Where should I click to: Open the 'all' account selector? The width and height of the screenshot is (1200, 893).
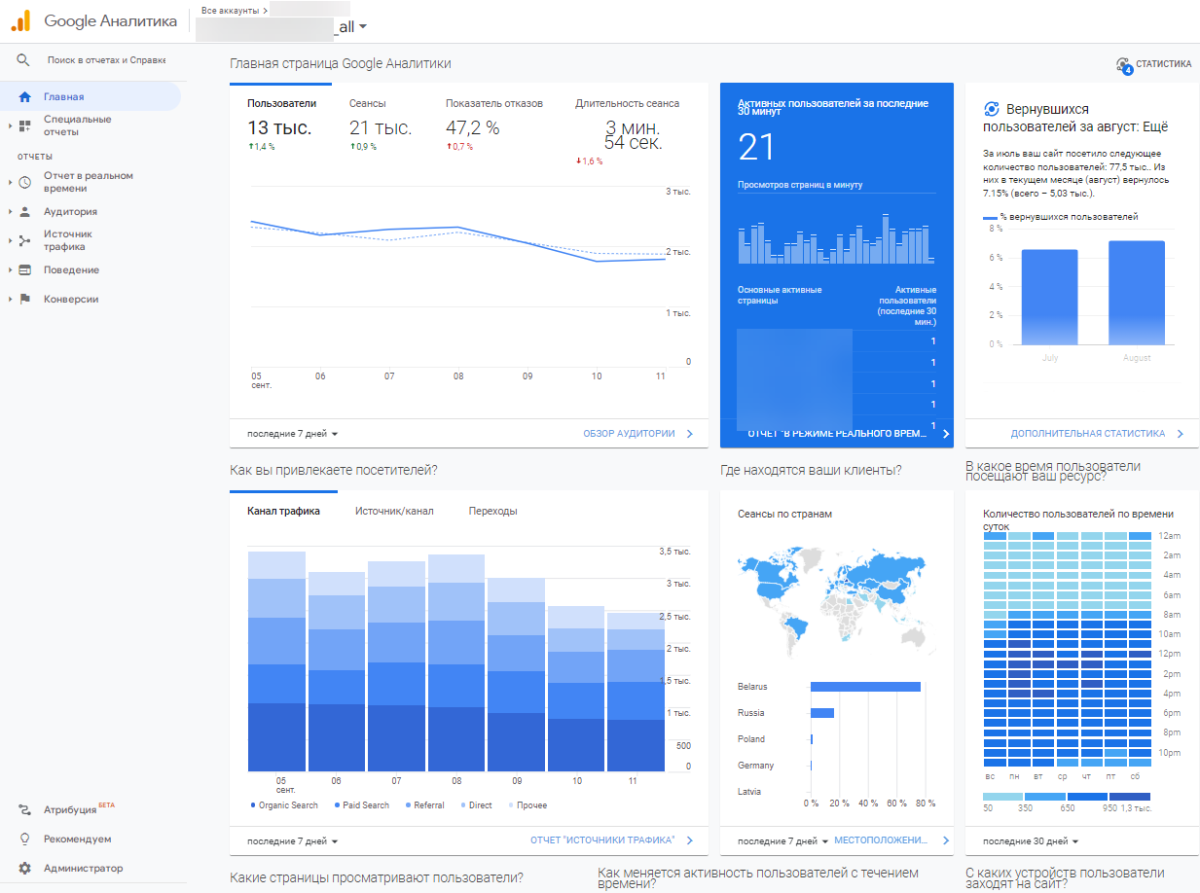tap(344, 28)
